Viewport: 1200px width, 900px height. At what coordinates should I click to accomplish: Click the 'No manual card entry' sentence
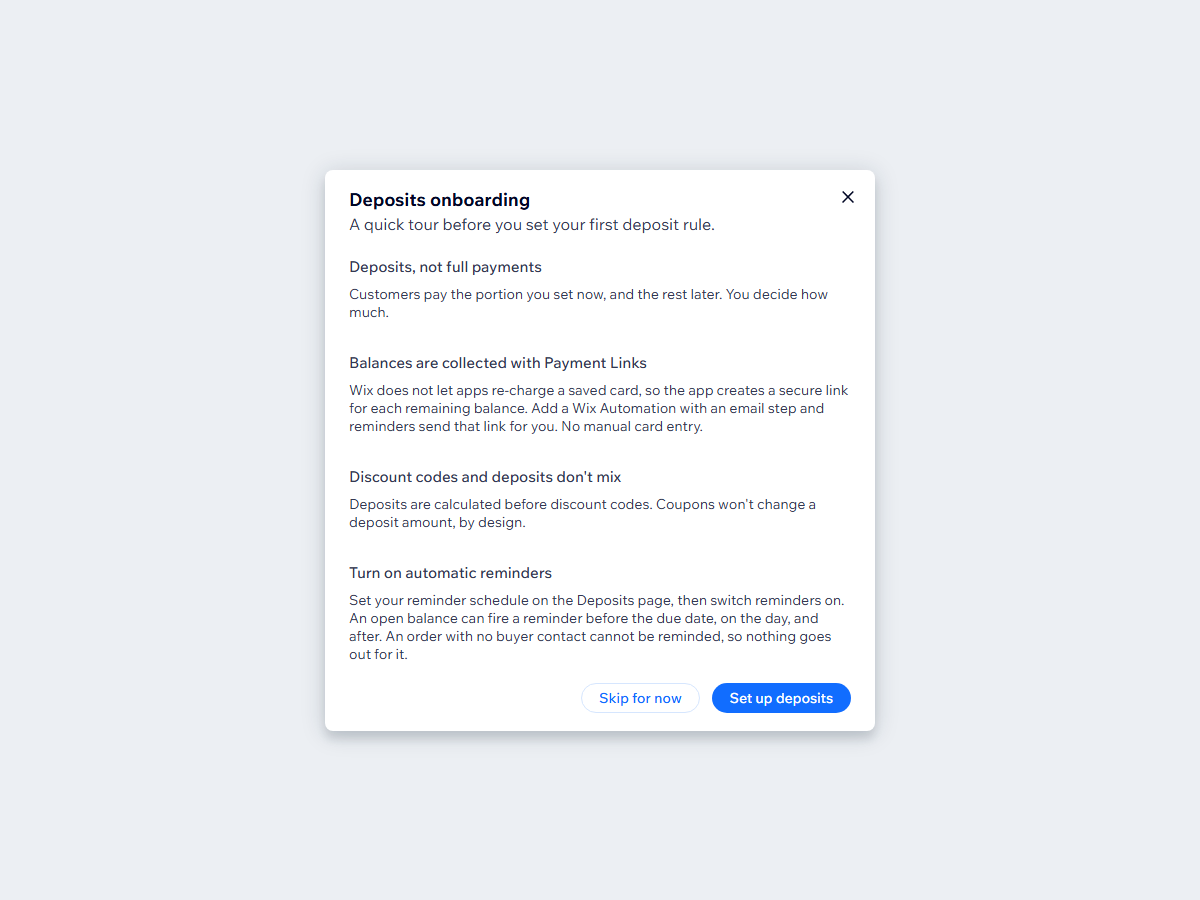click(634, 426)
